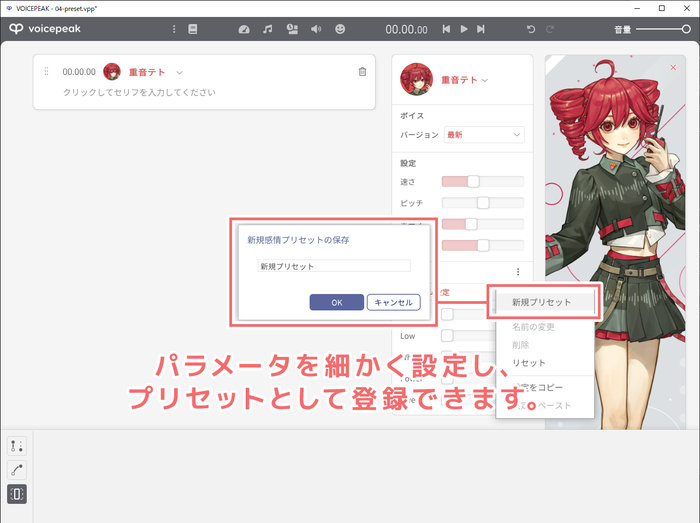Viewport: 700px width, 523px height.
Task: Maximize the VOICEPEAK window
Action: (x=662, y=8)
